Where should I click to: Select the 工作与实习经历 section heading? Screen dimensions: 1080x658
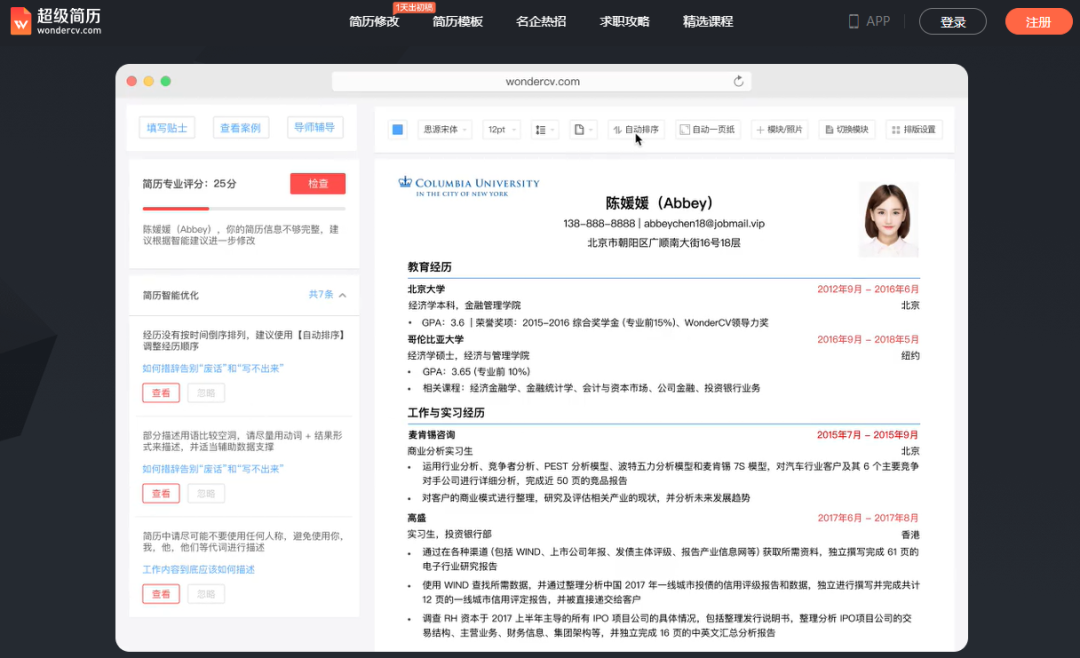tap(446, 413)
